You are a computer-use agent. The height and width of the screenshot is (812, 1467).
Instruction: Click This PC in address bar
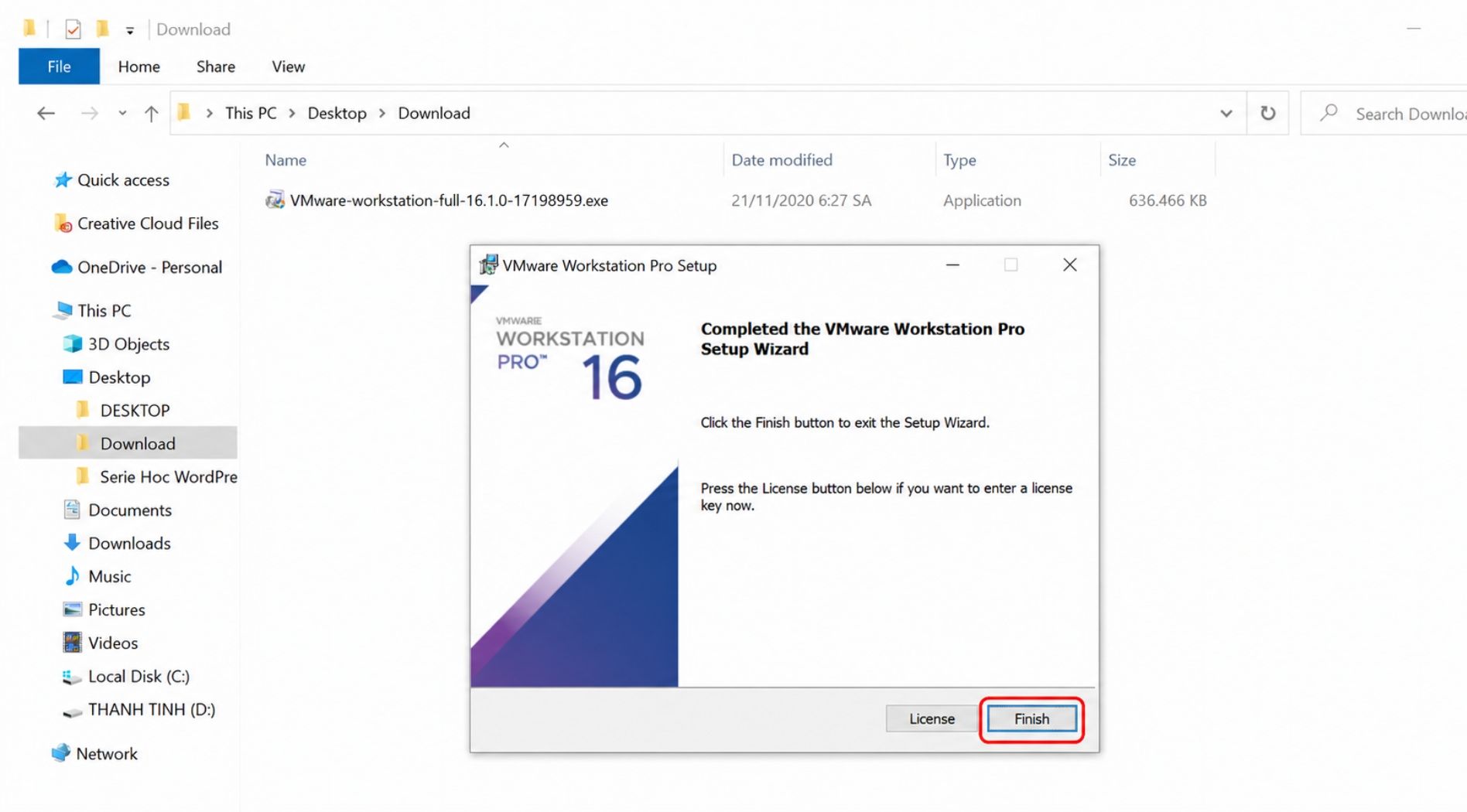point(251,113)
